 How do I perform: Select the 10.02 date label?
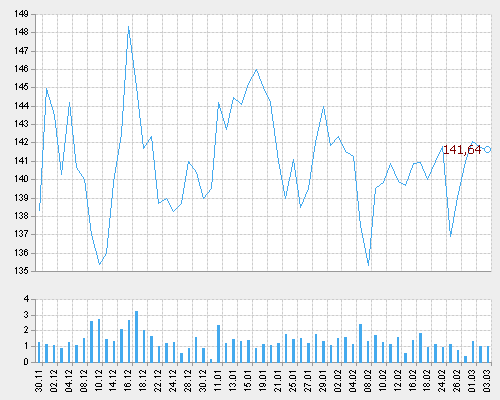(383, 381)
